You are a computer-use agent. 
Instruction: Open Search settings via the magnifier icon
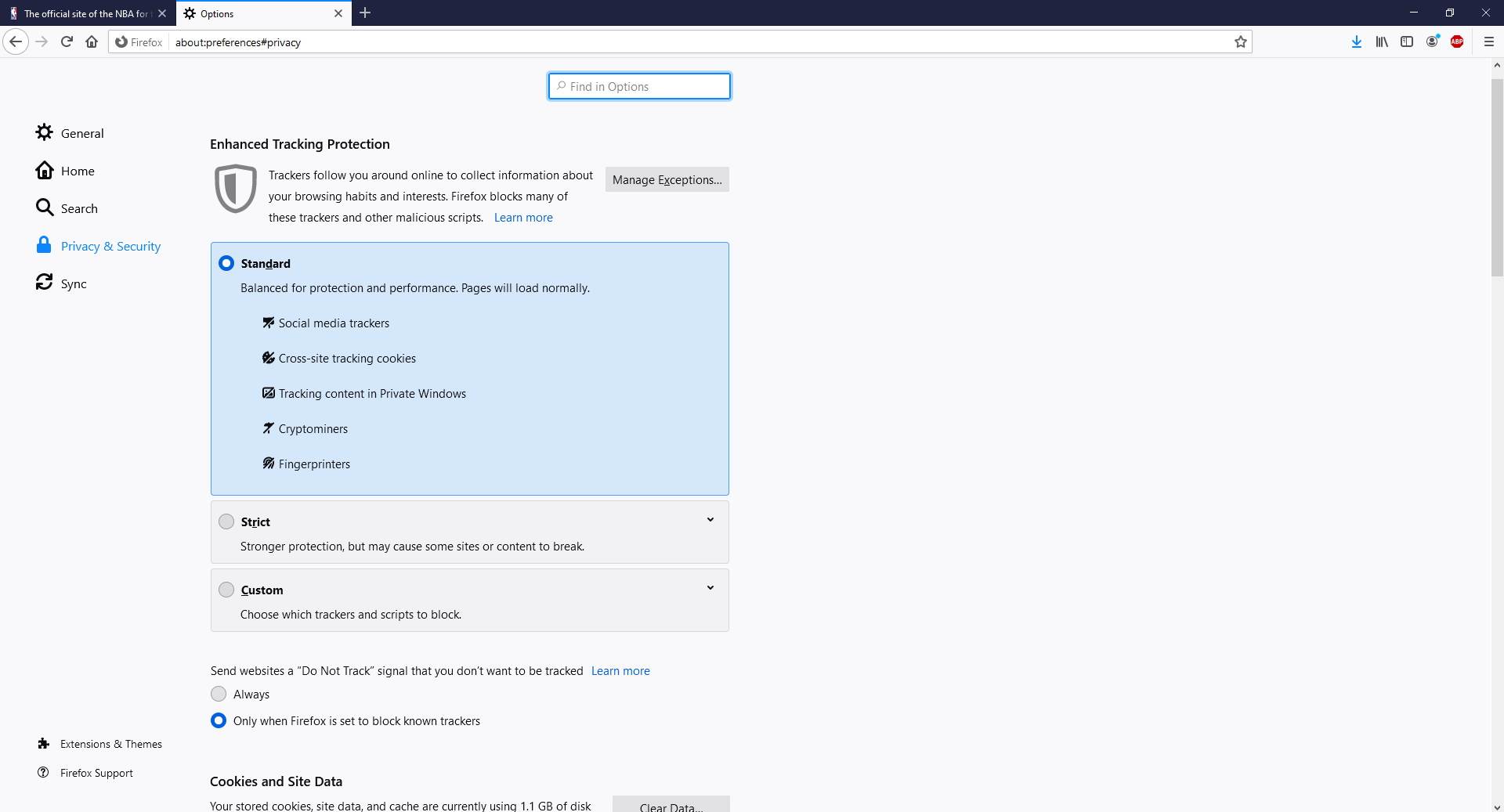tap(45, 208)
